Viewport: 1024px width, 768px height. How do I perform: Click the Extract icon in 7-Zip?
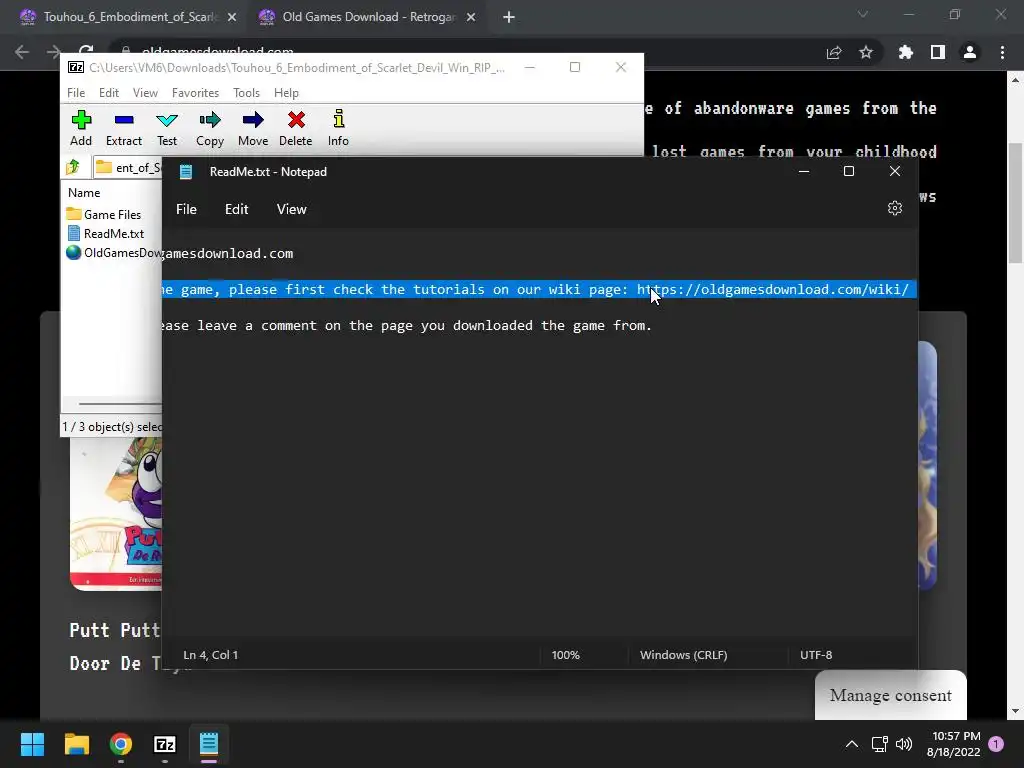point(123,128)
